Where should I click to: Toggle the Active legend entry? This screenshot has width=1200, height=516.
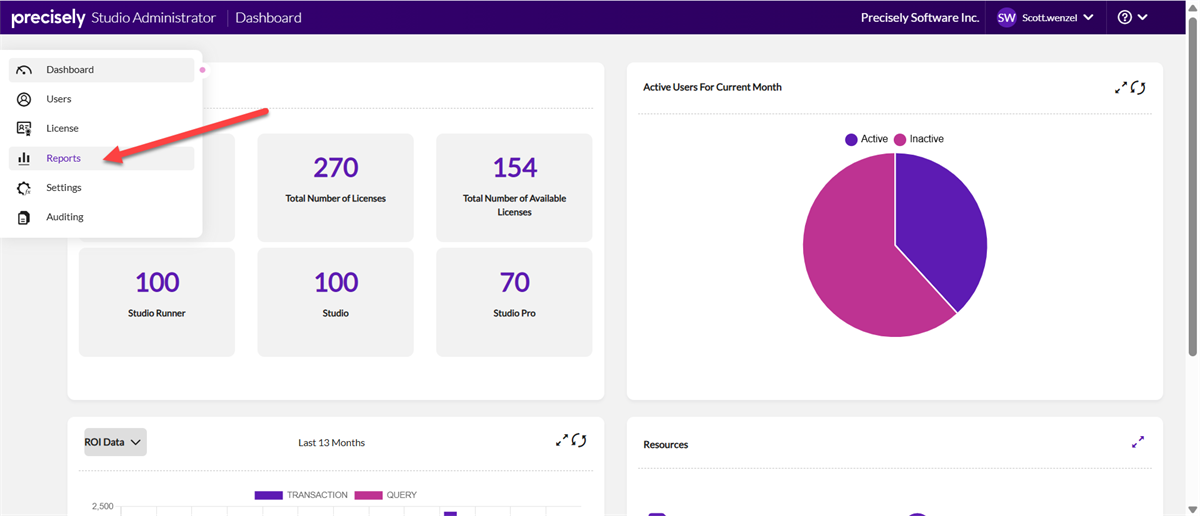coord(866,139)
